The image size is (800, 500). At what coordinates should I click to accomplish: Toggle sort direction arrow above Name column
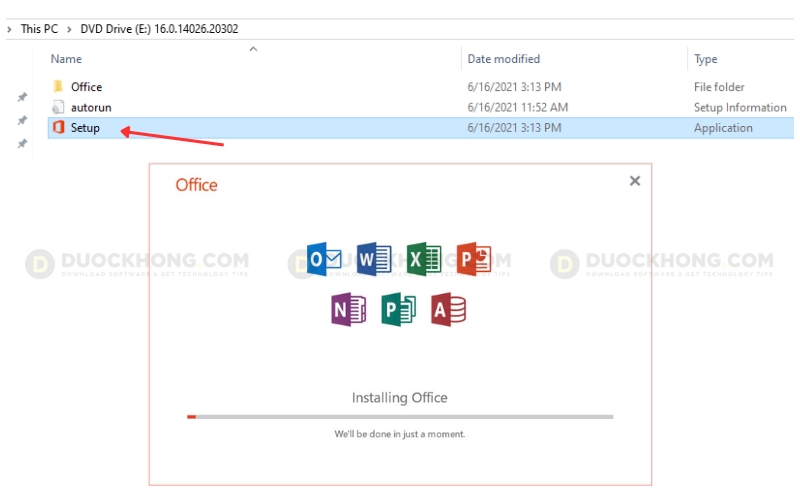coord(253,49)
